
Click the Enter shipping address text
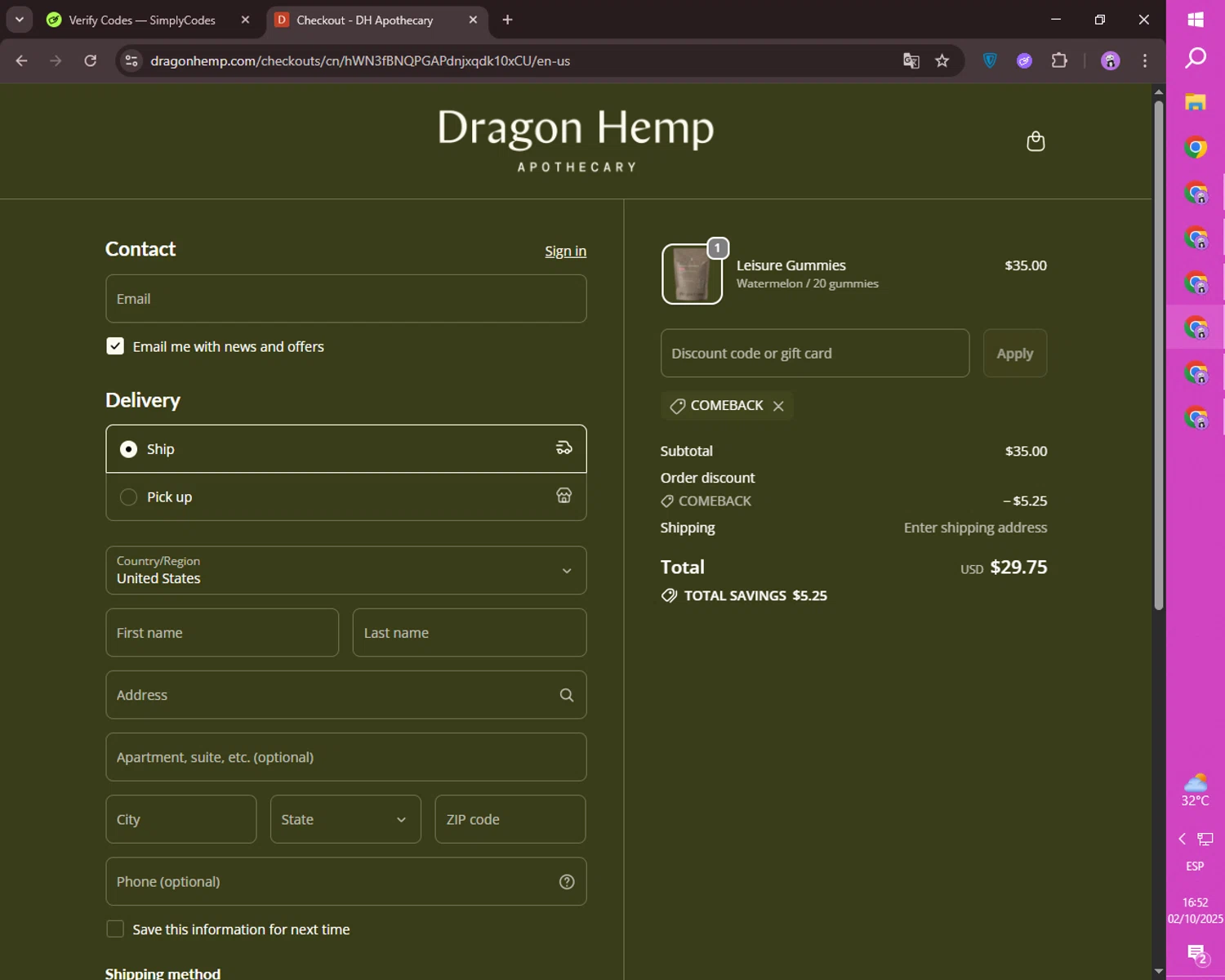click(x=975, y=528)
